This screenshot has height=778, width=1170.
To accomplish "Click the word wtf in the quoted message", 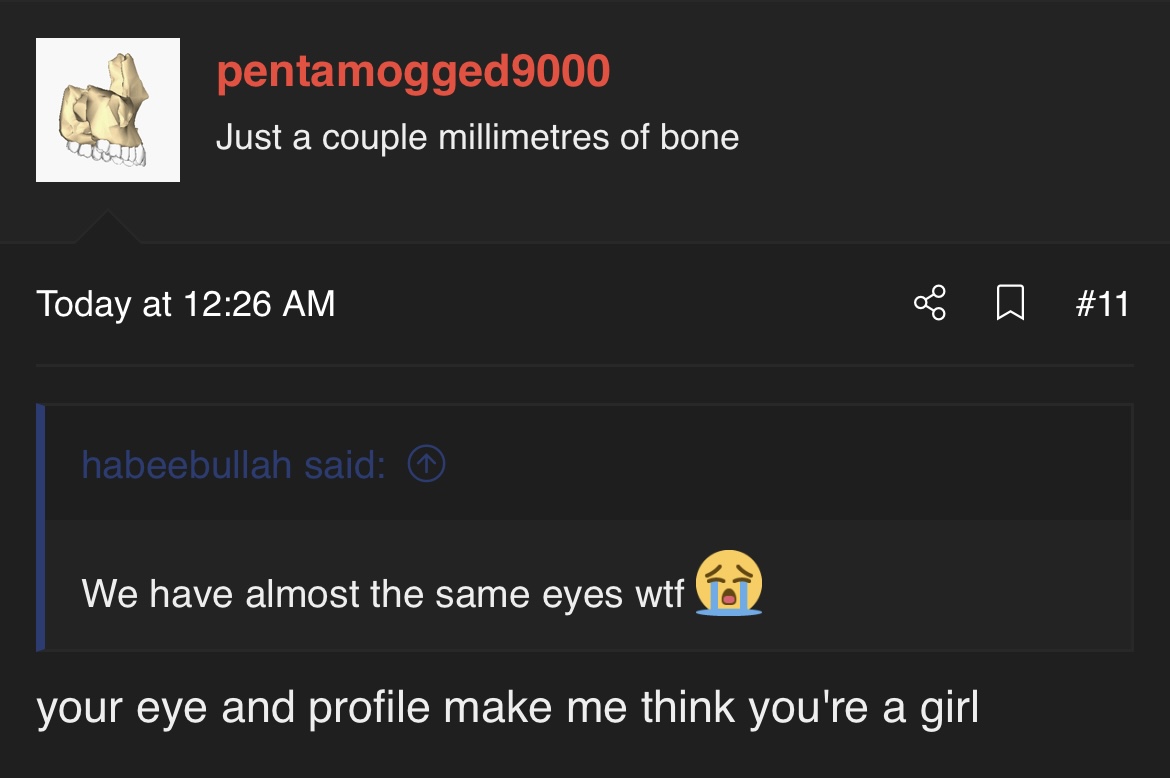I will click(660, 593).
